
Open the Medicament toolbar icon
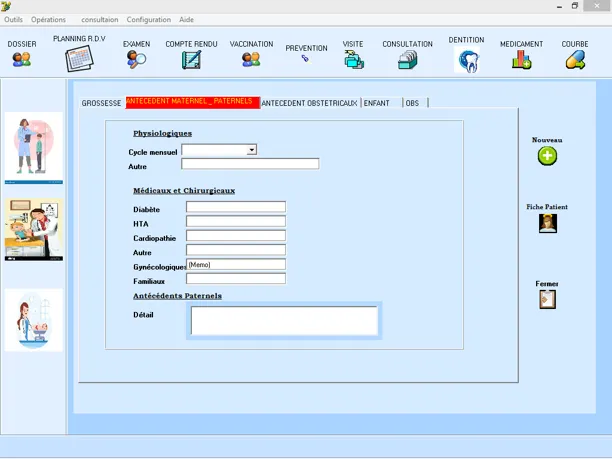coord(521,60)
